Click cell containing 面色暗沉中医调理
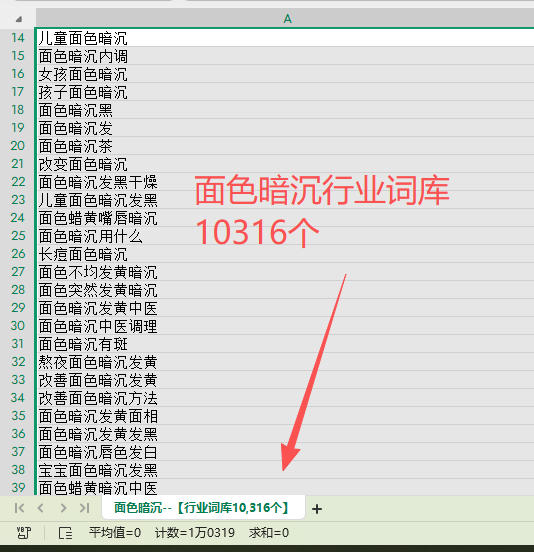 pos(285,326)
